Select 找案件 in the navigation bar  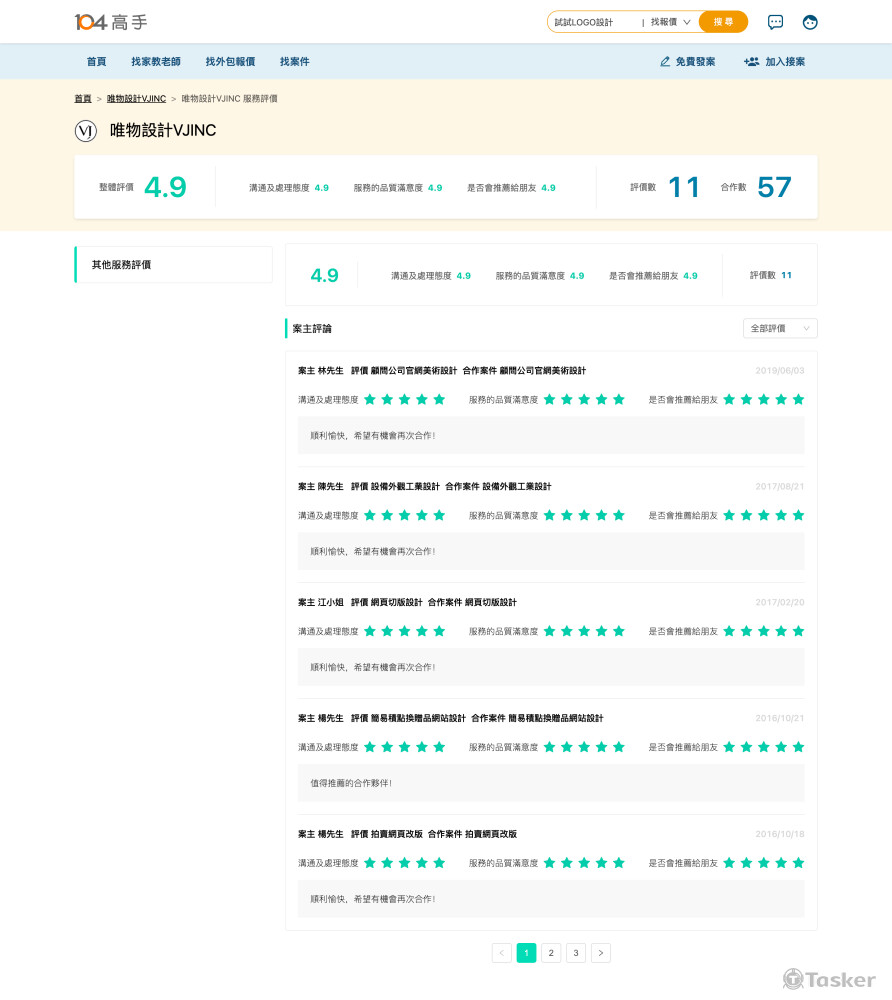[295, 62]
